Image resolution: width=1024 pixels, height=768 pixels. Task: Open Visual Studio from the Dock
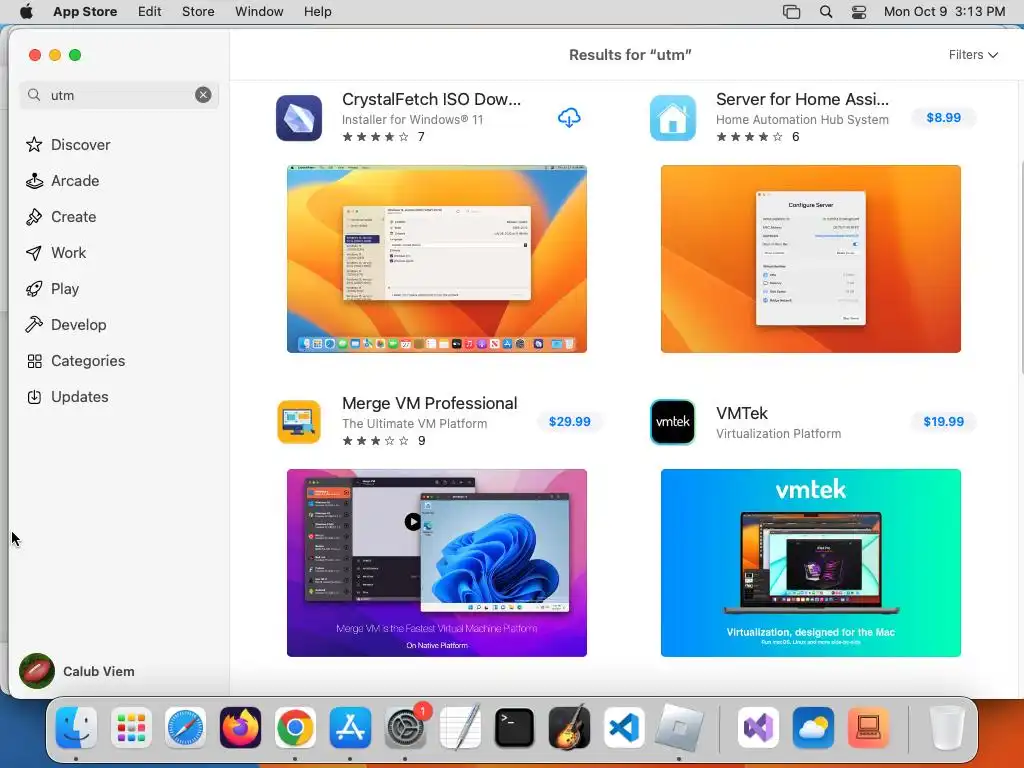pyautogui.click(x=758, y=728)
